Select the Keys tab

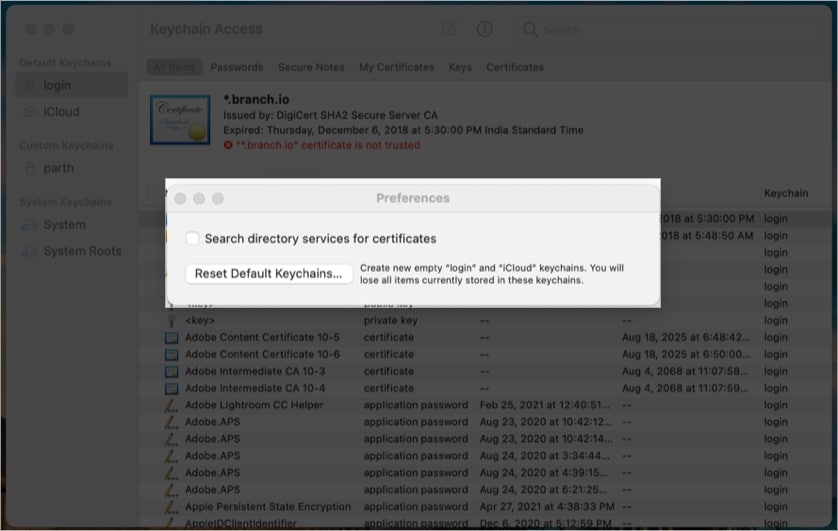(x=460, y=67)
